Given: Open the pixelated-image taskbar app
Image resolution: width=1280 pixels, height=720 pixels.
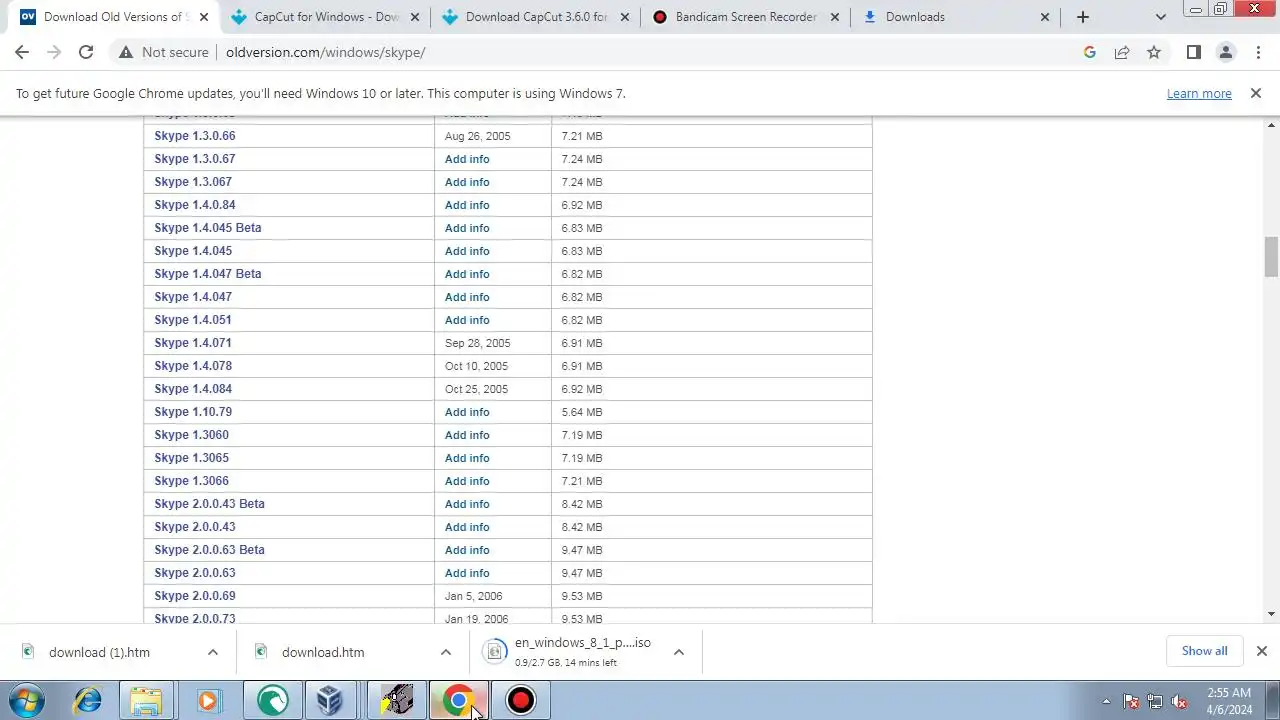Looking at the screenshot, I should point(397,700).
